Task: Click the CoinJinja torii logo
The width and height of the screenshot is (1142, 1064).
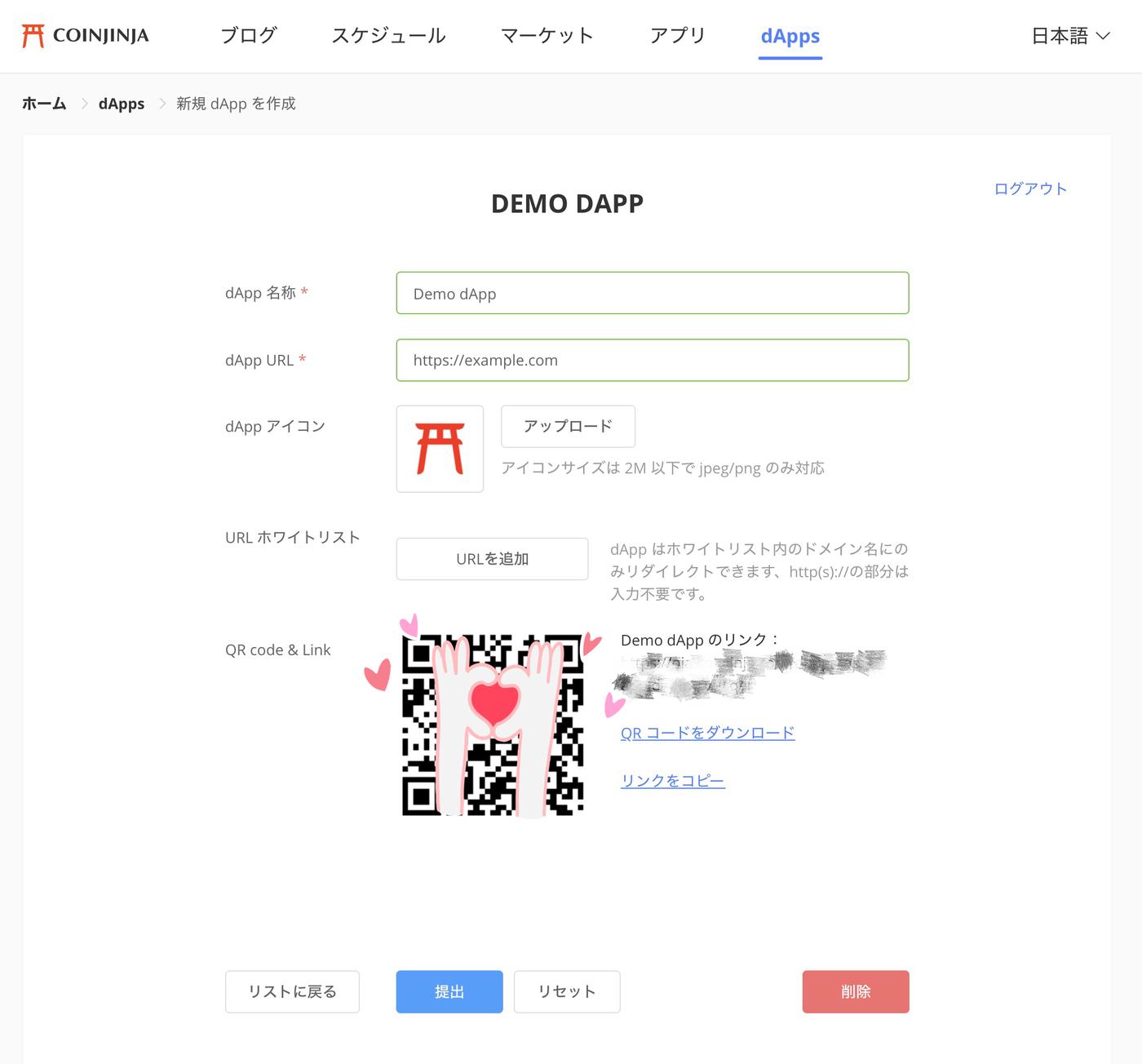Action: 85,36
